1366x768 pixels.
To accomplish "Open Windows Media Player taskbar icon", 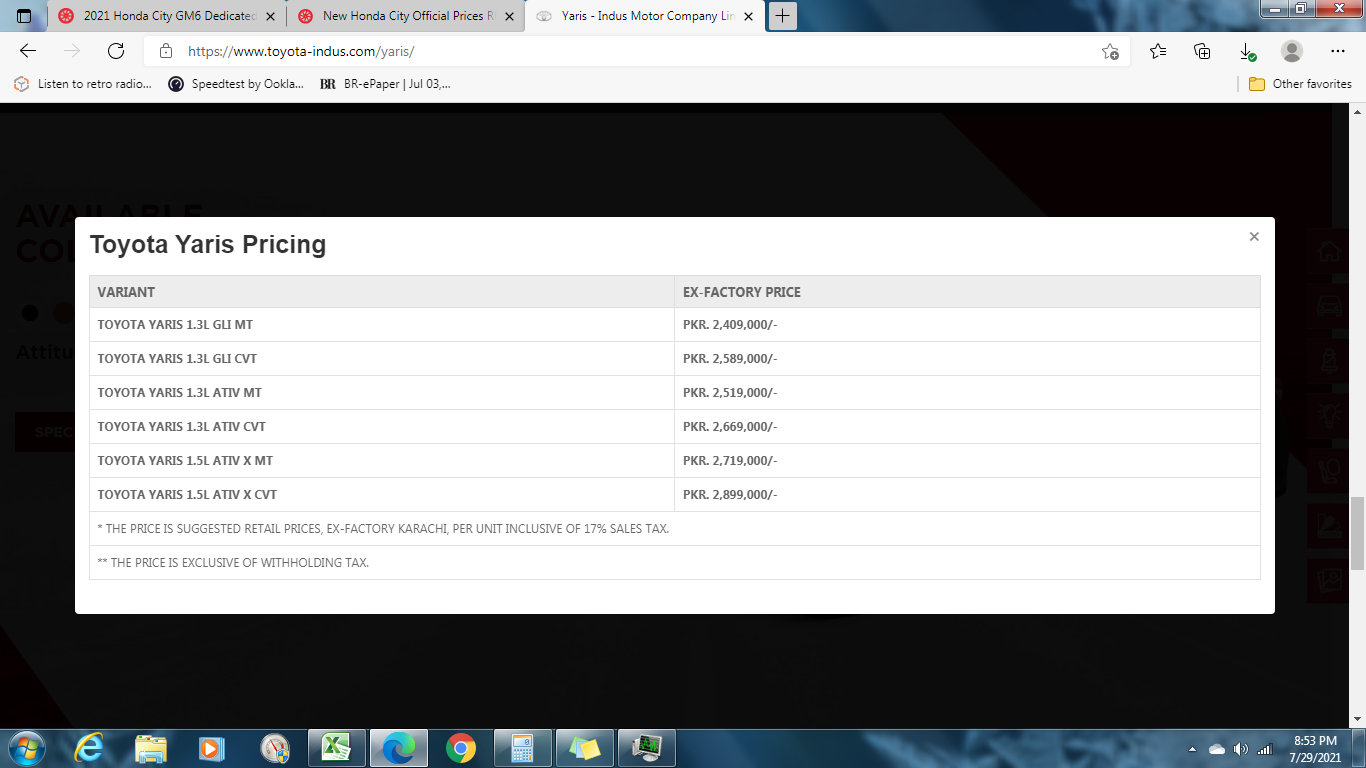I will tap(212, 748).
